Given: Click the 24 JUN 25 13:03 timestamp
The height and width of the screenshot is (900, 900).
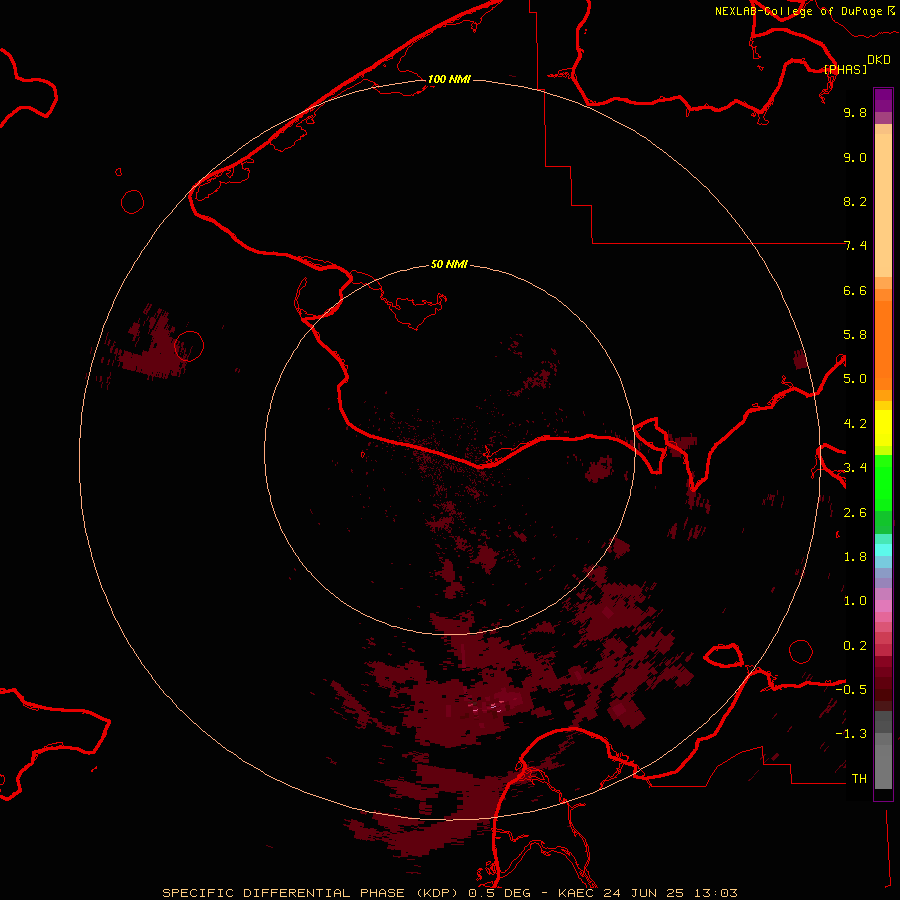Looking at the screenshot, I should point(670,893).
